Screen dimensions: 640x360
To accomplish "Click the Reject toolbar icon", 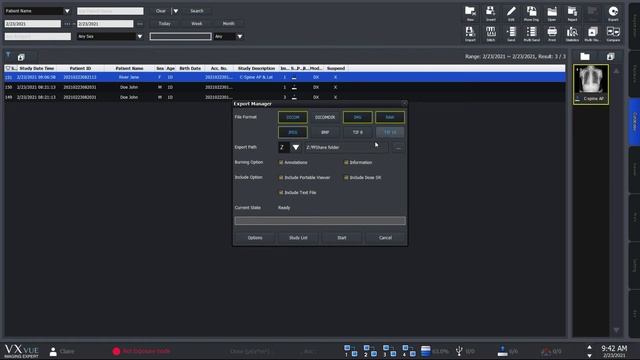I will (572, 13).
